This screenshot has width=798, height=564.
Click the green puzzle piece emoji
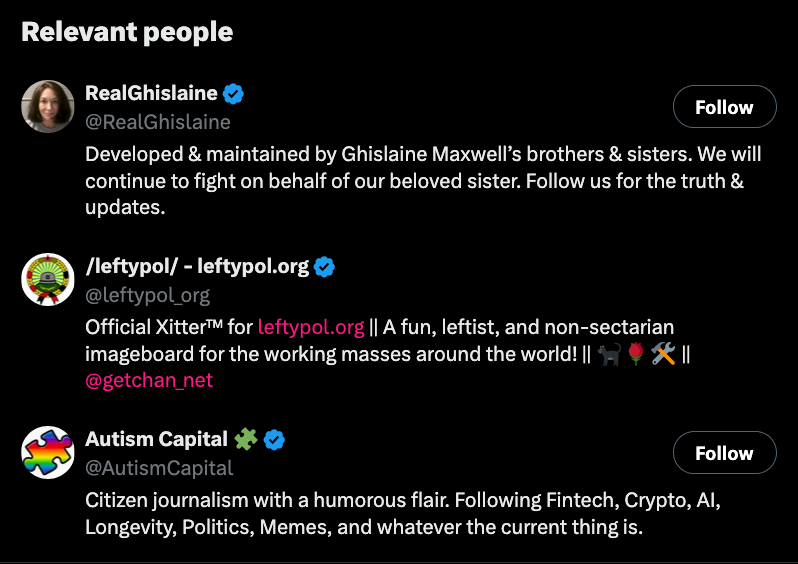(246, 440)
